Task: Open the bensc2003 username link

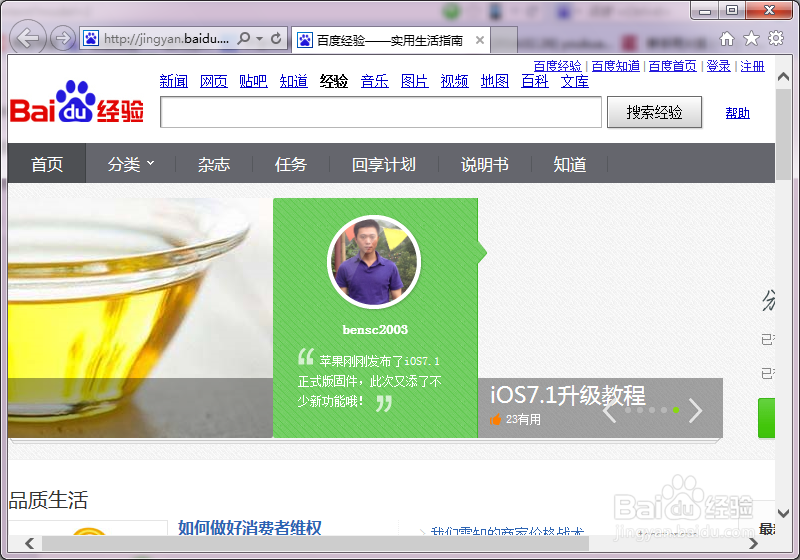Action: 375,329
